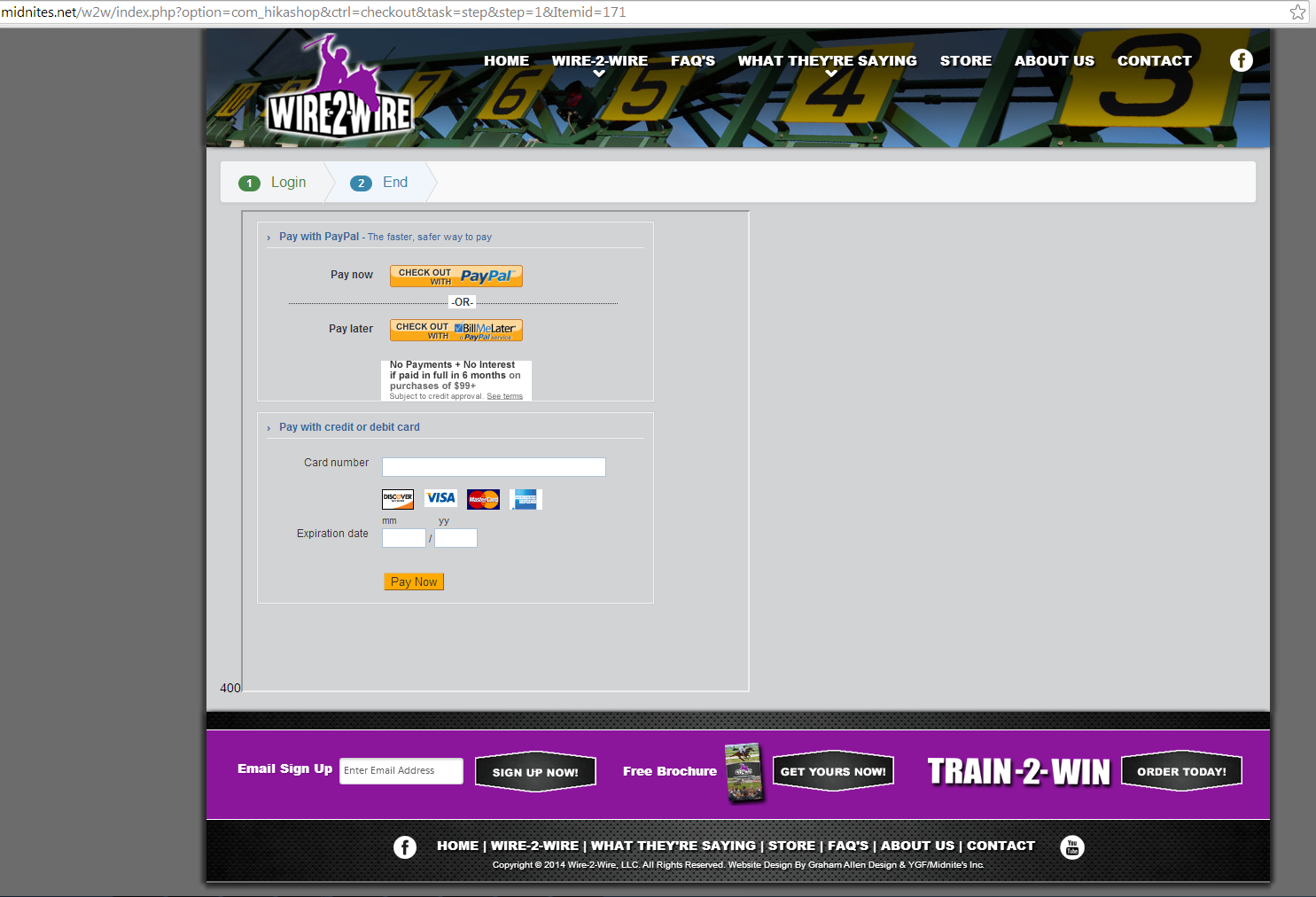Open FAQ's link in the footer
The image size is (1316, 897).
click(848, 846)
